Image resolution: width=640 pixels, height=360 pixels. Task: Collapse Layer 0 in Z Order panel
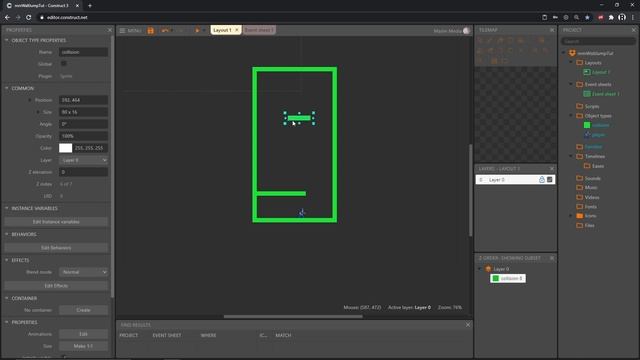(480, 269)
